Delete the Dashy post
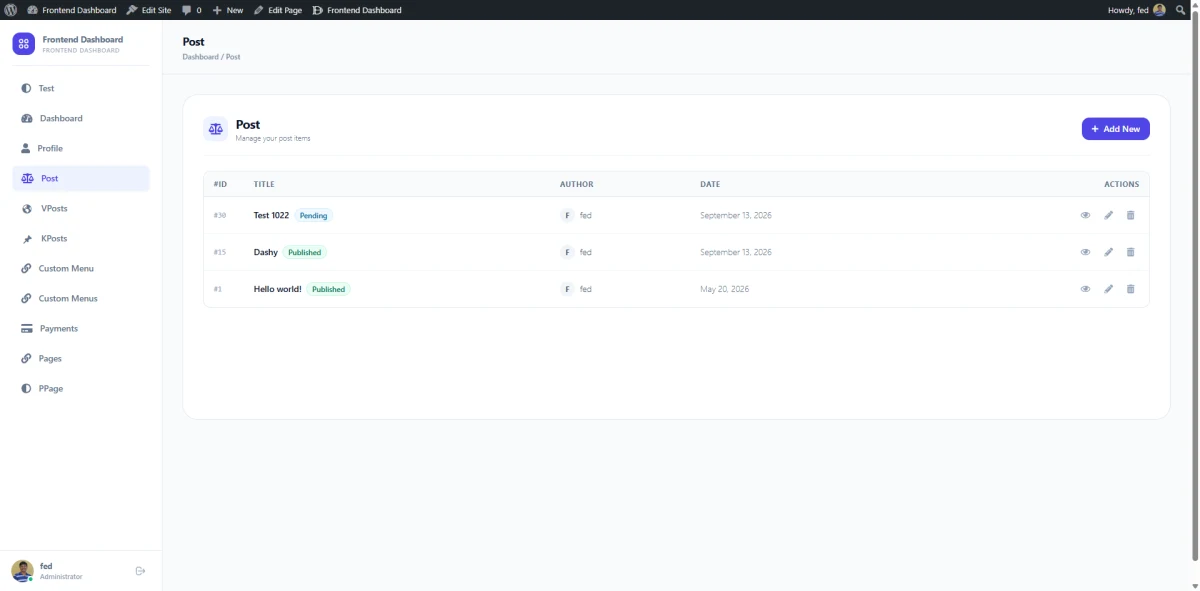Image resolution: width=1200 pixels, height=591 pixels. 1131,252
